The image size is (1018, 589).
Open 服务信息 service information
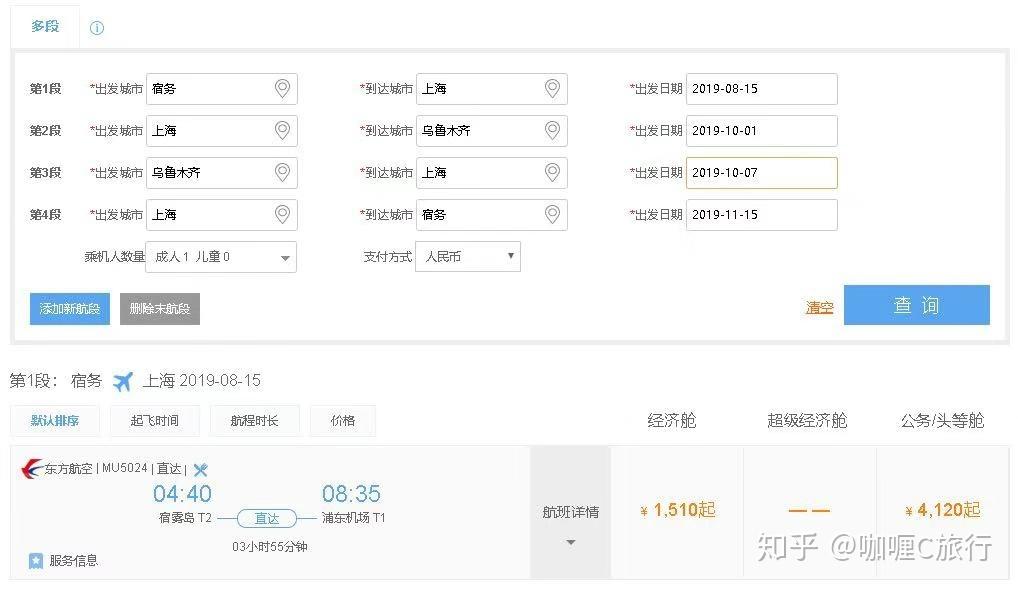(x=73, y=560)
